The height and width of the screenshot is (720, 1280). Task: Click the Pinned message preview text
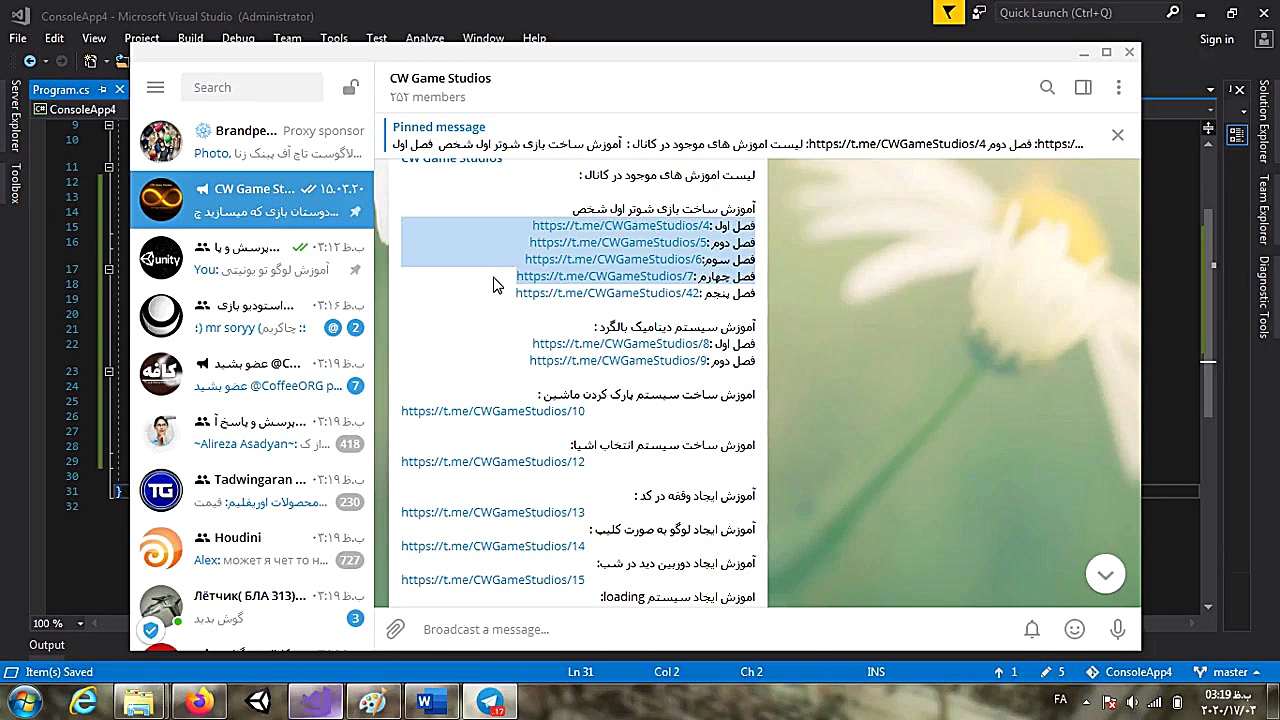pyautogui.click(x=738, y=144)
